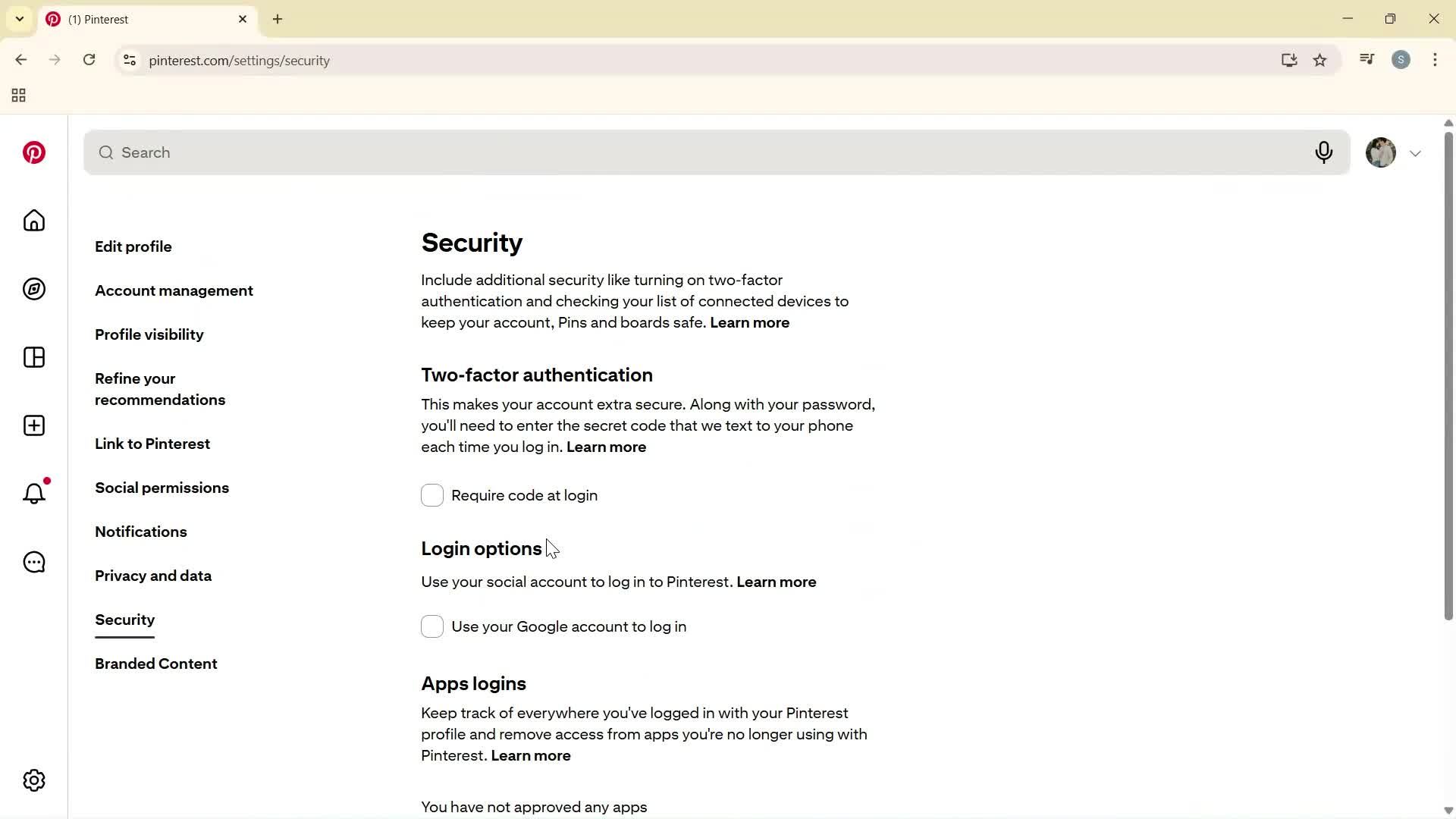Click the Pinterest logo icon
The width and height of the screenshot is (1456, 819).
click(34, 152)
